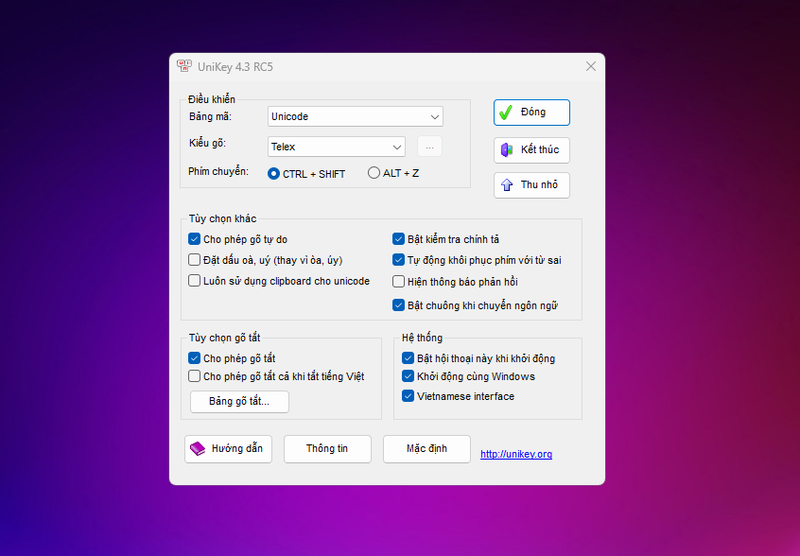Click the Điều khiển group title

point(212,99)
